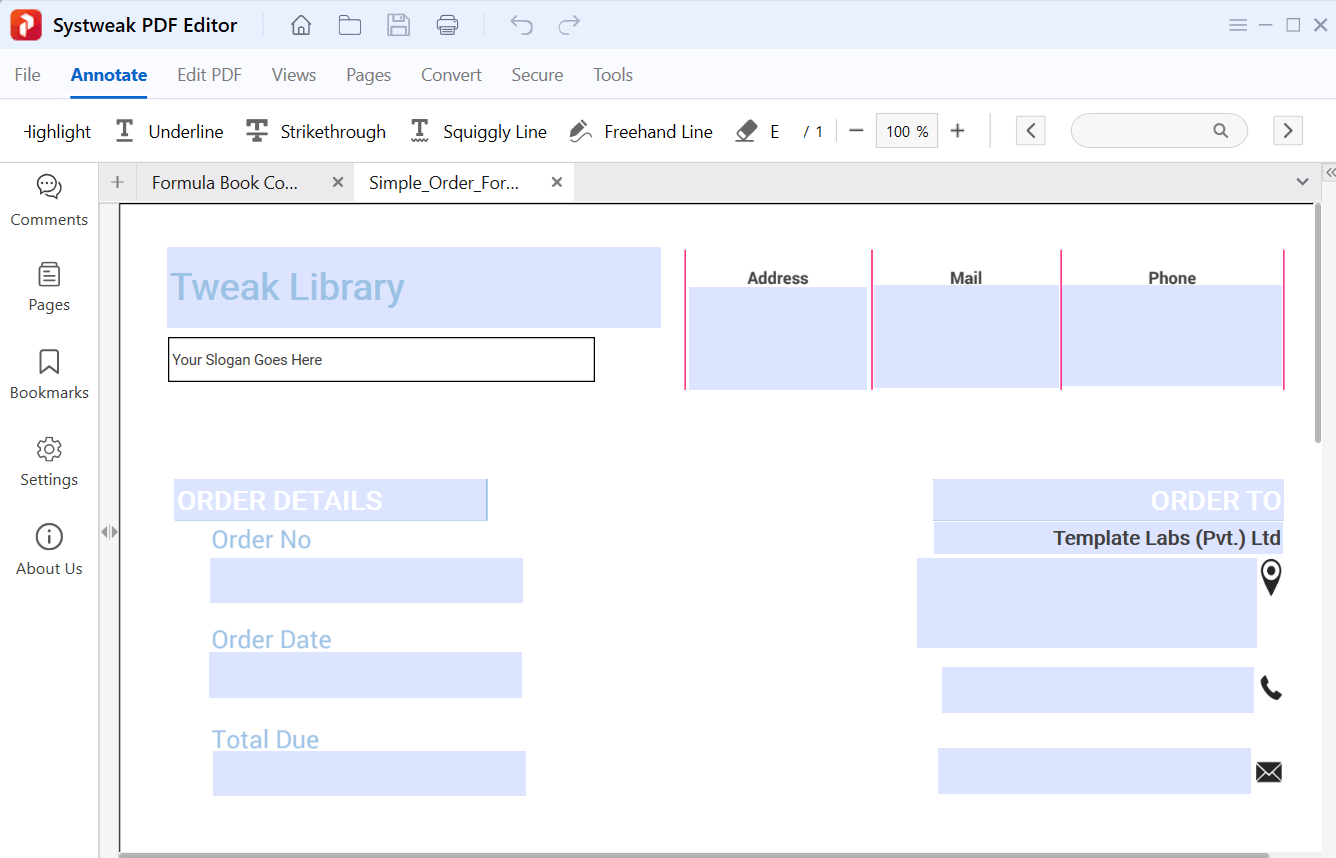Expand the document tabs list dropdown

(x=1302, y=182)
